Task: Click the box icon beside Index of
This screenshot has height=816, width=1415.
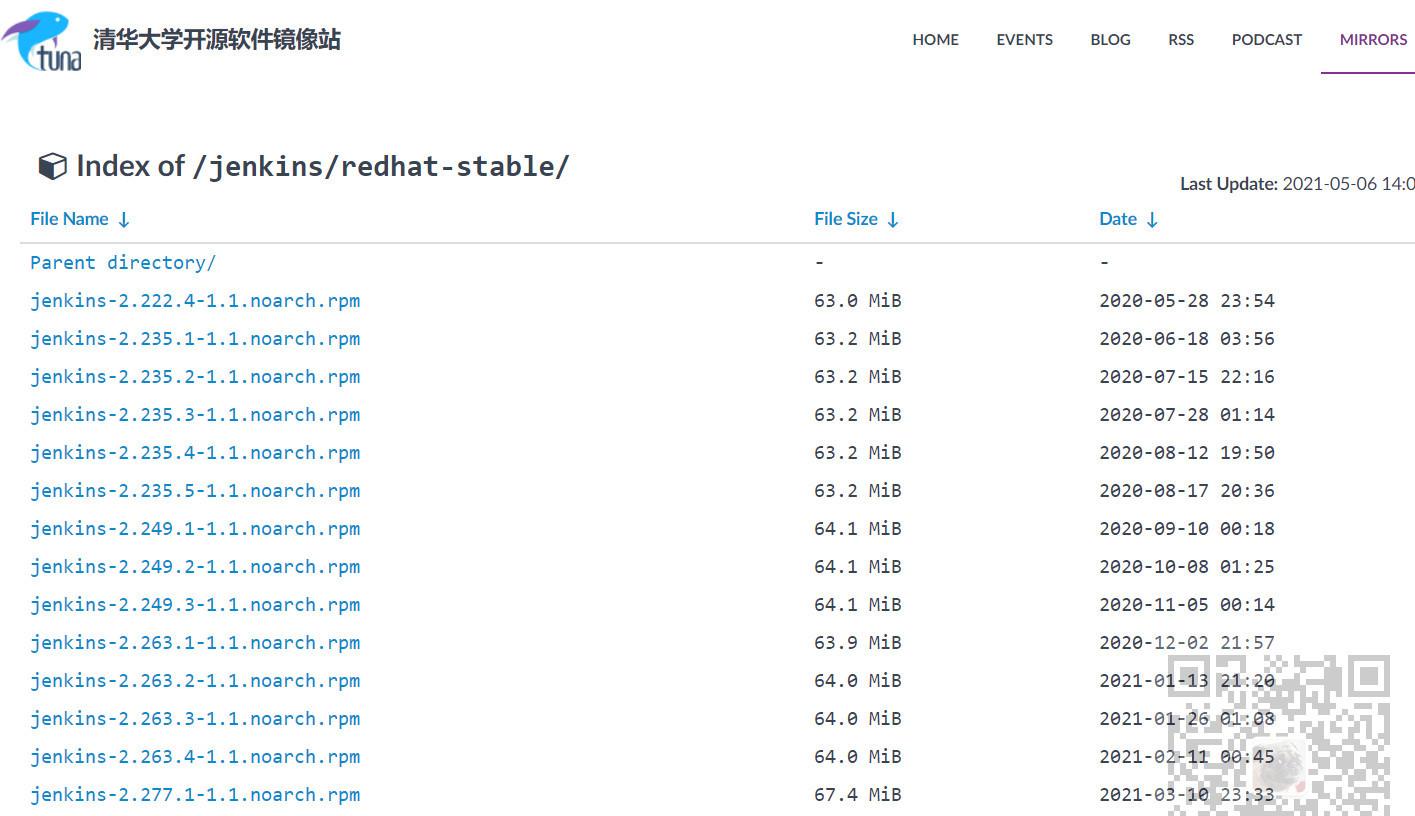Action: pos(52,166)
